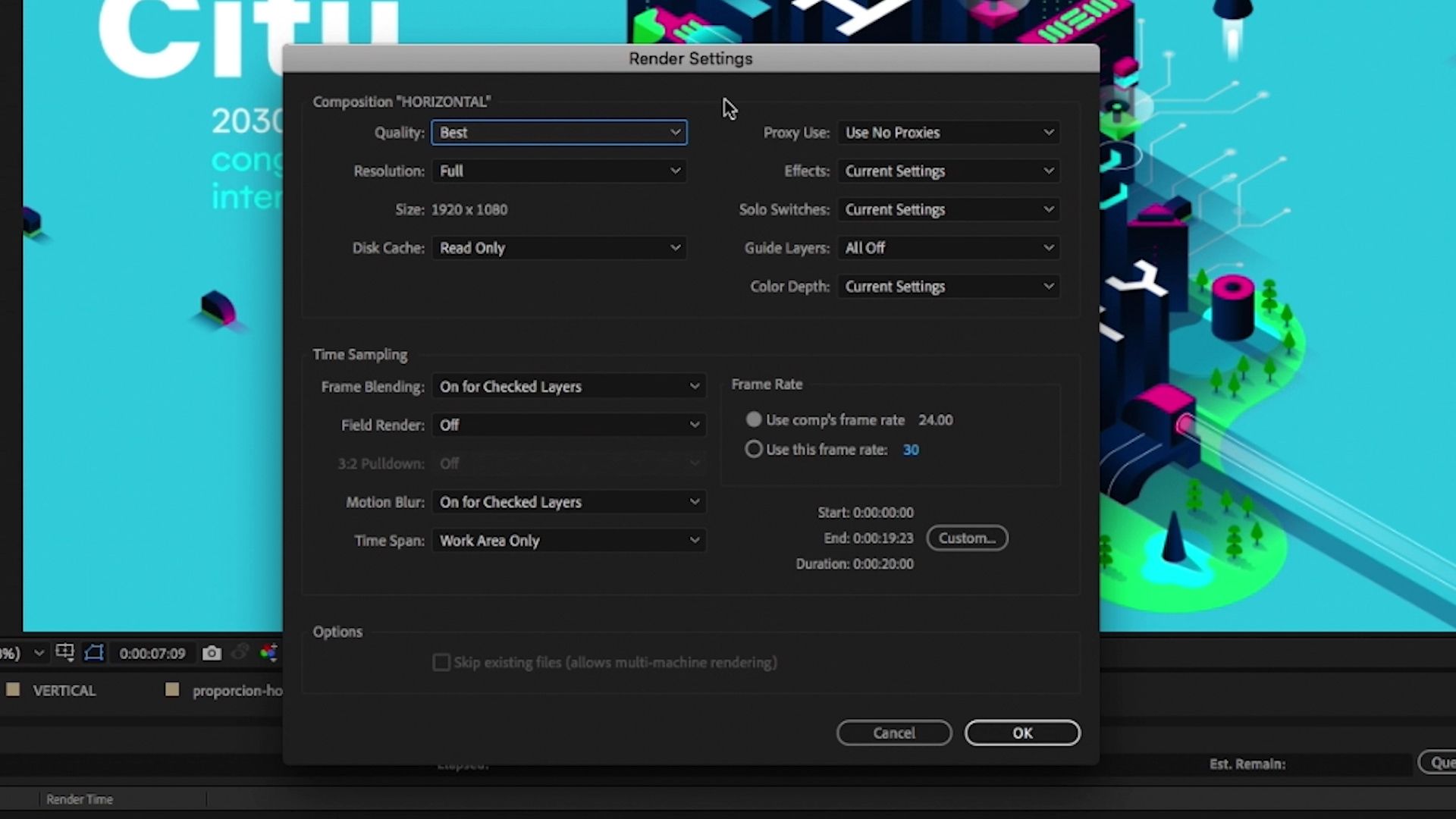The image size is (1456, 819).
Task: Open the Effects dropdown
Action: [948, 171]
